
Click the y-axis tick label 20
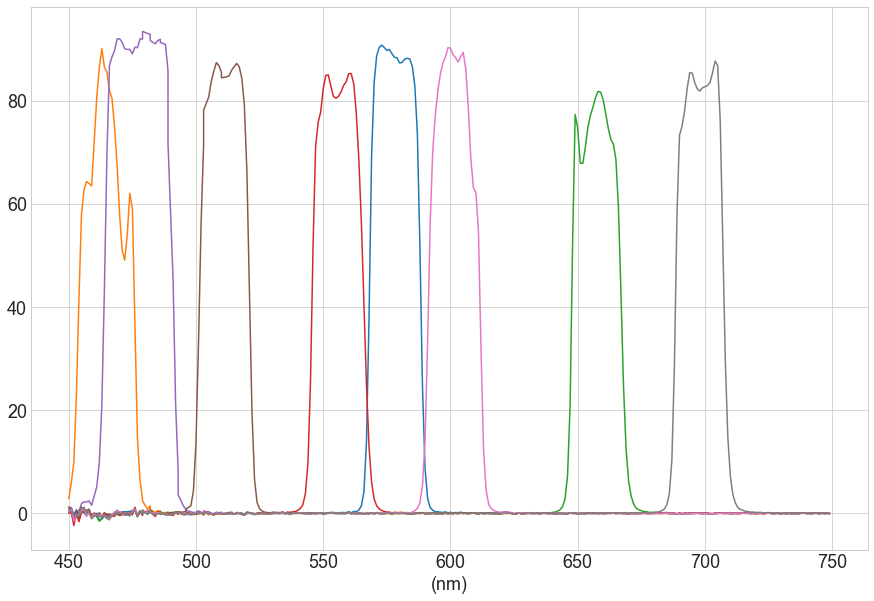tap(17, 411)
